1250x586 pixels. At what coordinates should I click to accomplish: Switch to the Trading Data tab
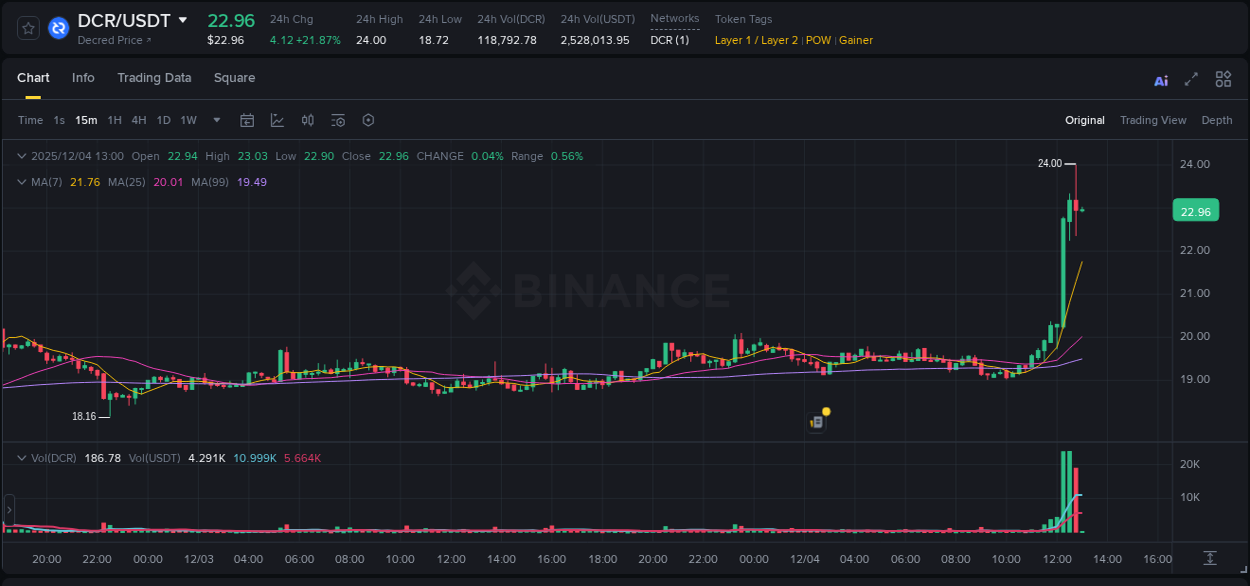click(154, 78)
